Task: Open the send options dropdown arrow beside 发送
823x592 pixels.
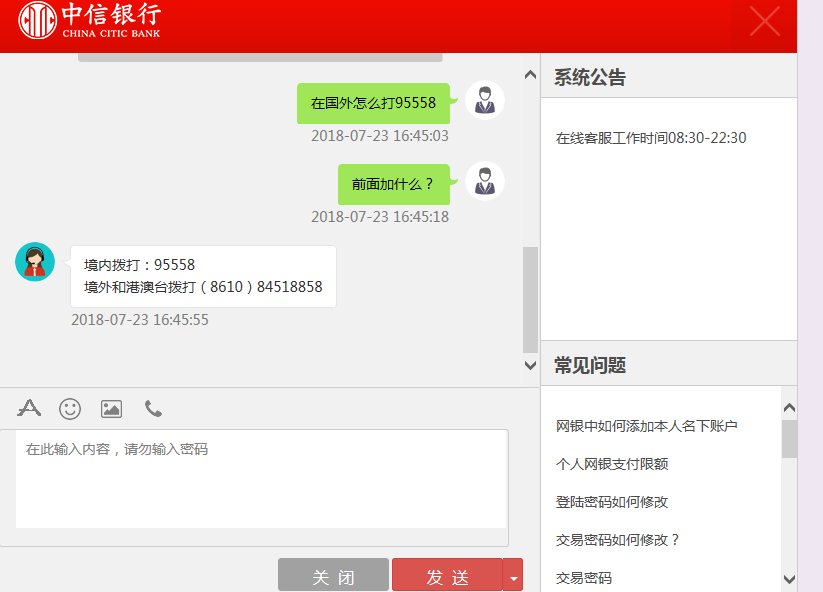Action: [513, 575]
